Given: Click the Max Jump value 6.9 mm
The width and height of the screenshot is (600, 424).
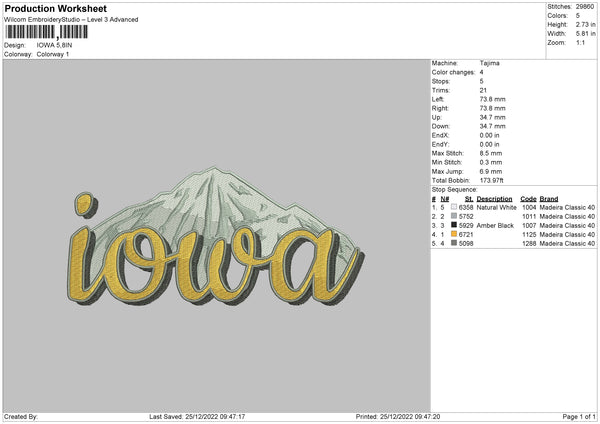Looking at the screenshot, I should coord(491,171).
